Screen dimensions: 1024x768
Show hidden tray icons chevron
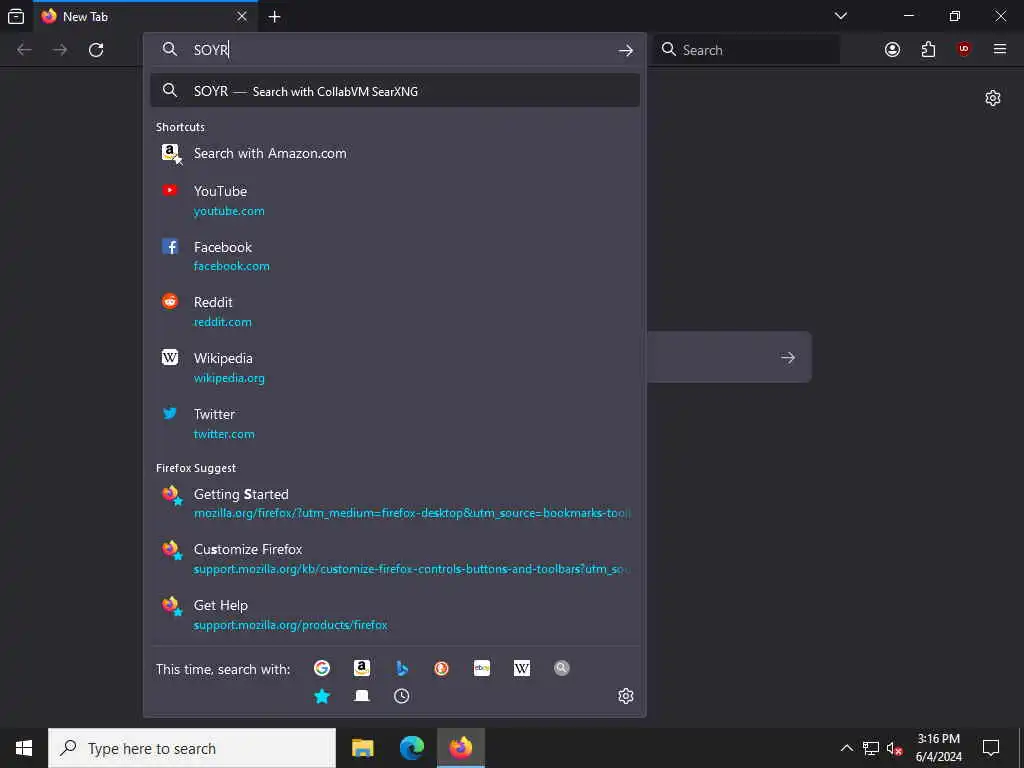(x=846, y=748)
